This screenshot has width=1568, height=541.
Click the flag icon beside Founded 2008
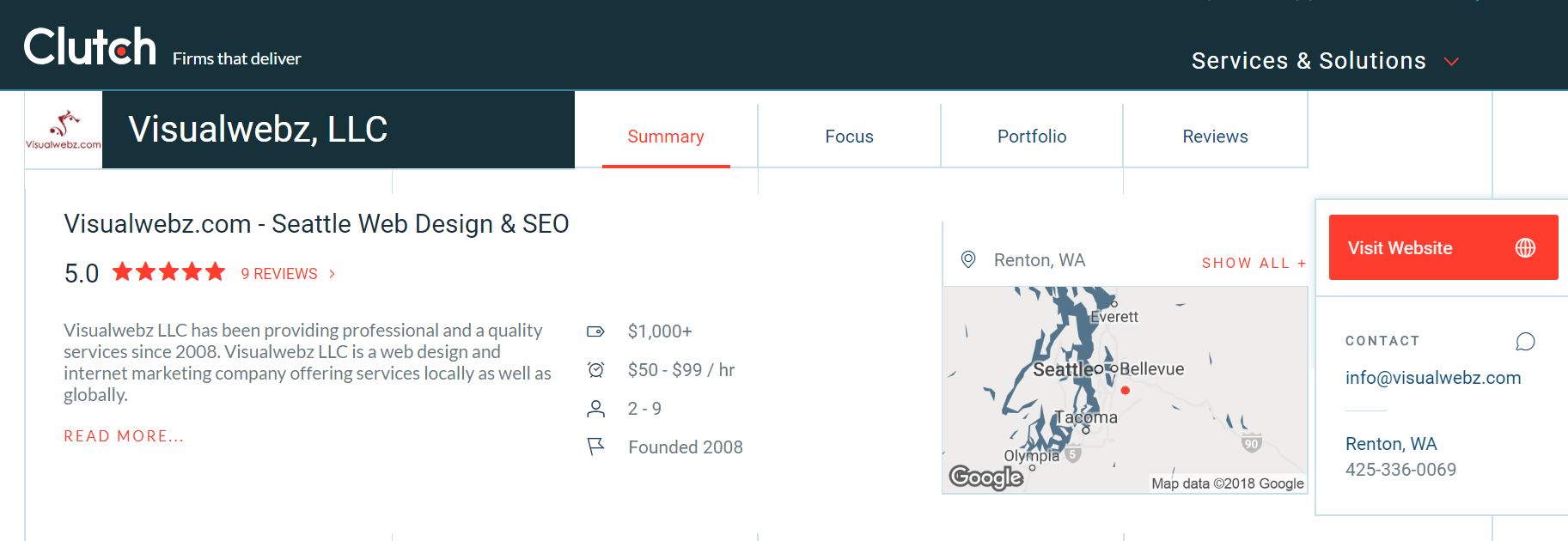pos(595,447)
